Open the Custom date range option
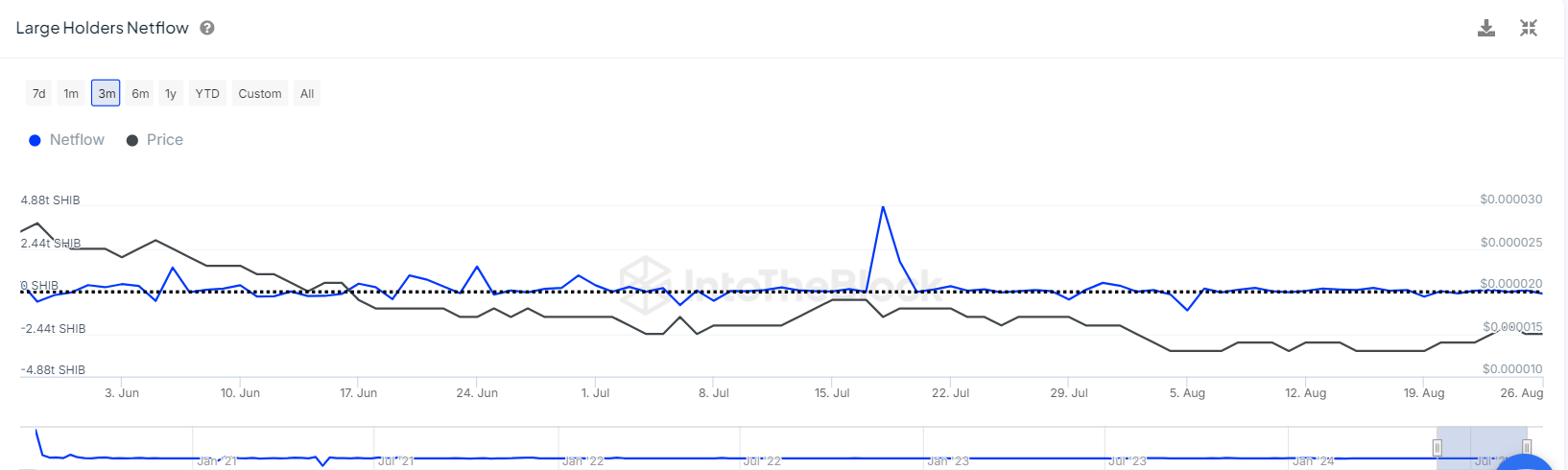The width and height of the screenshot is (1568, 470). (x=260, y=93)
